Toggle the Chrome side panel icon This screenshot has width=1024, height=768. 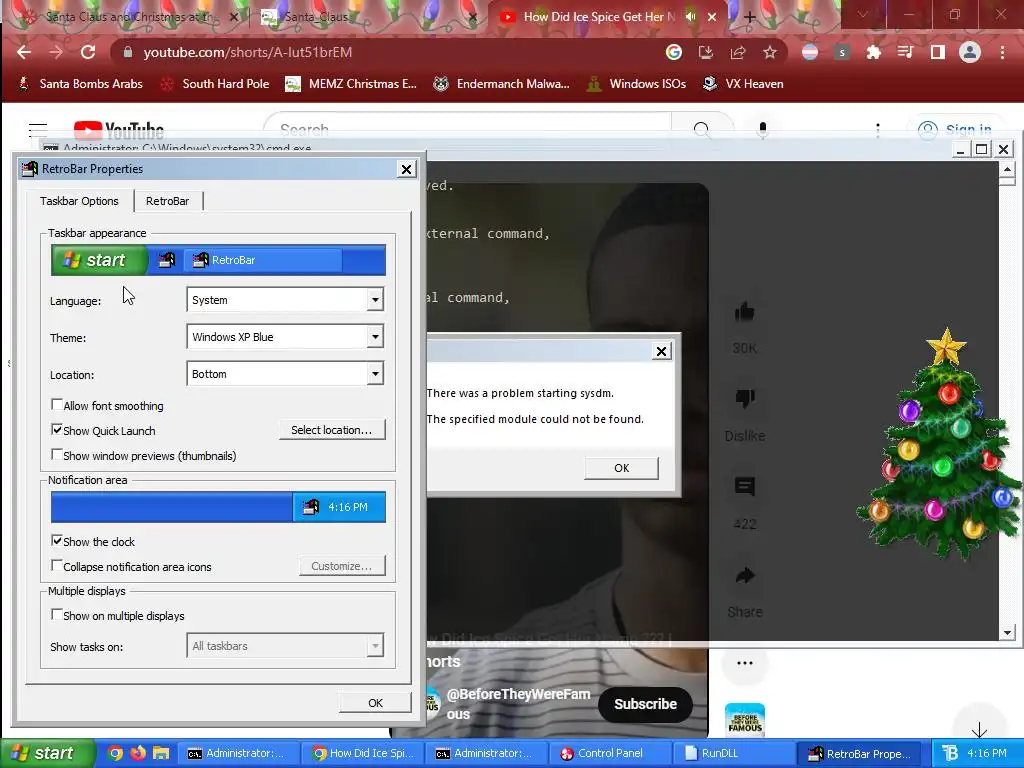pos(938,52)
